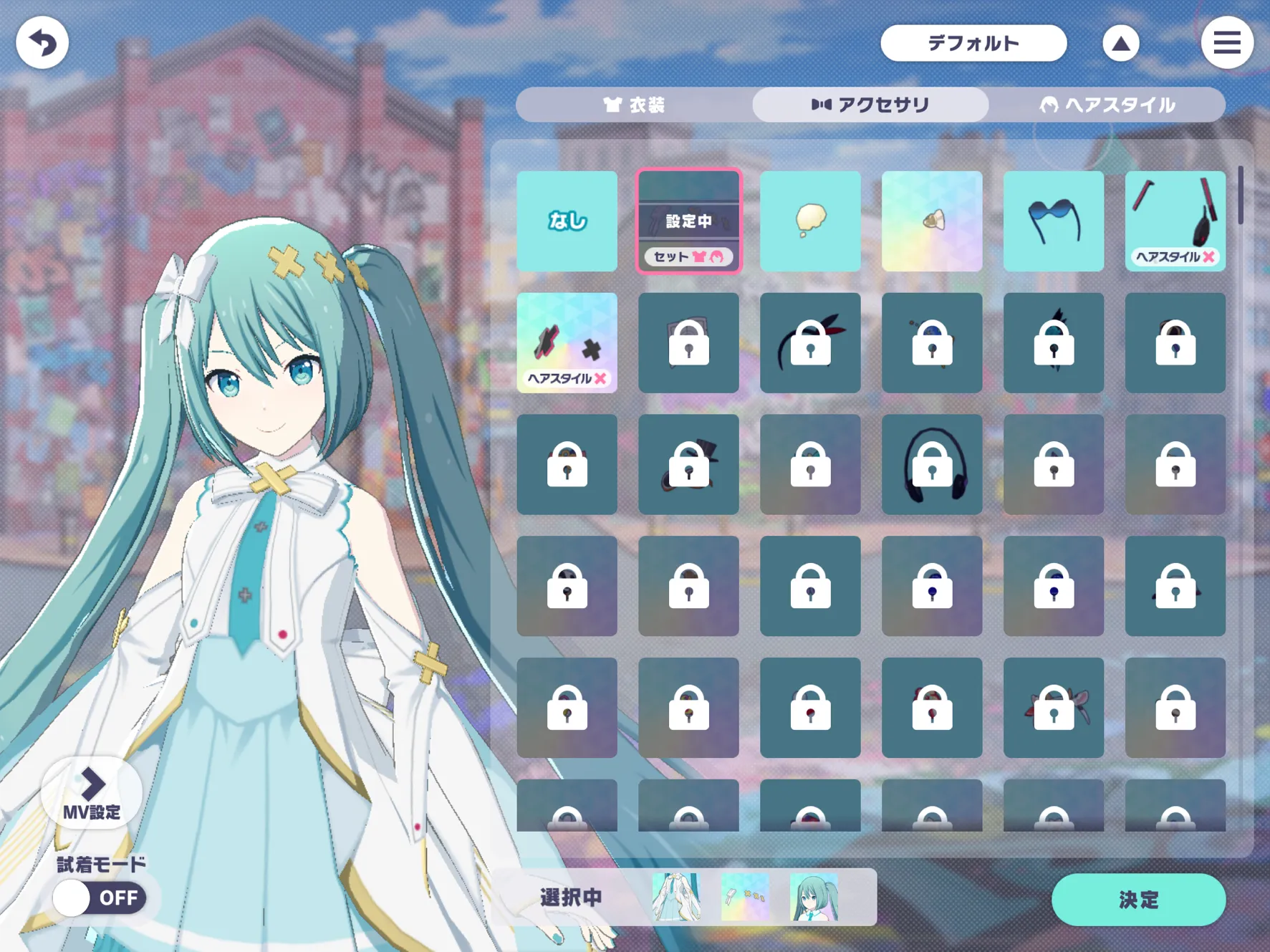
Task: Open the selected hairstyle thumbnail
Action: 814,897
